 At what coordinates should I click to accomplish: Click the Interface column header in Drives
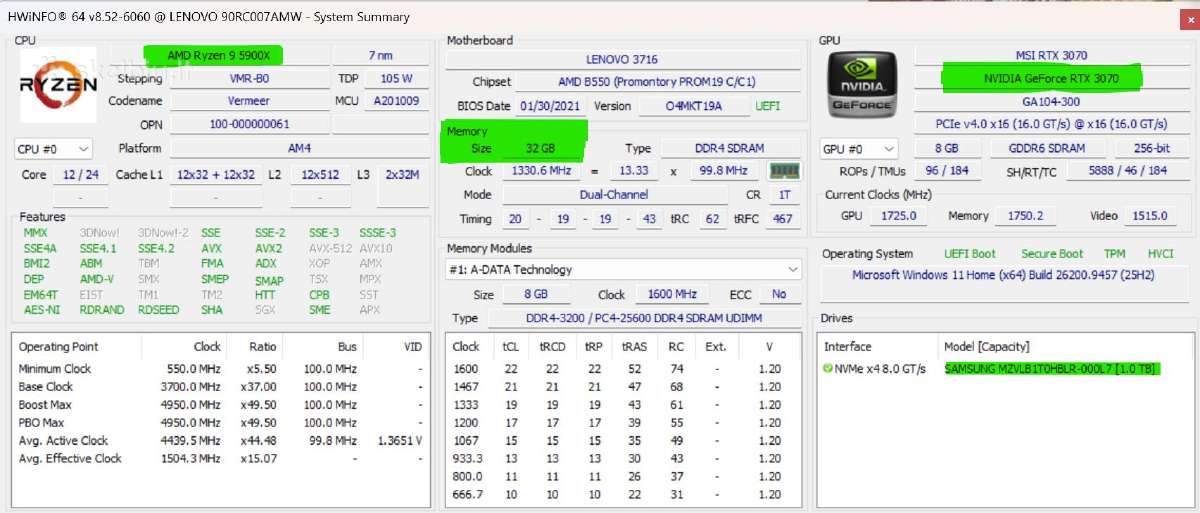pyautogui.click(x=848, y=346)
